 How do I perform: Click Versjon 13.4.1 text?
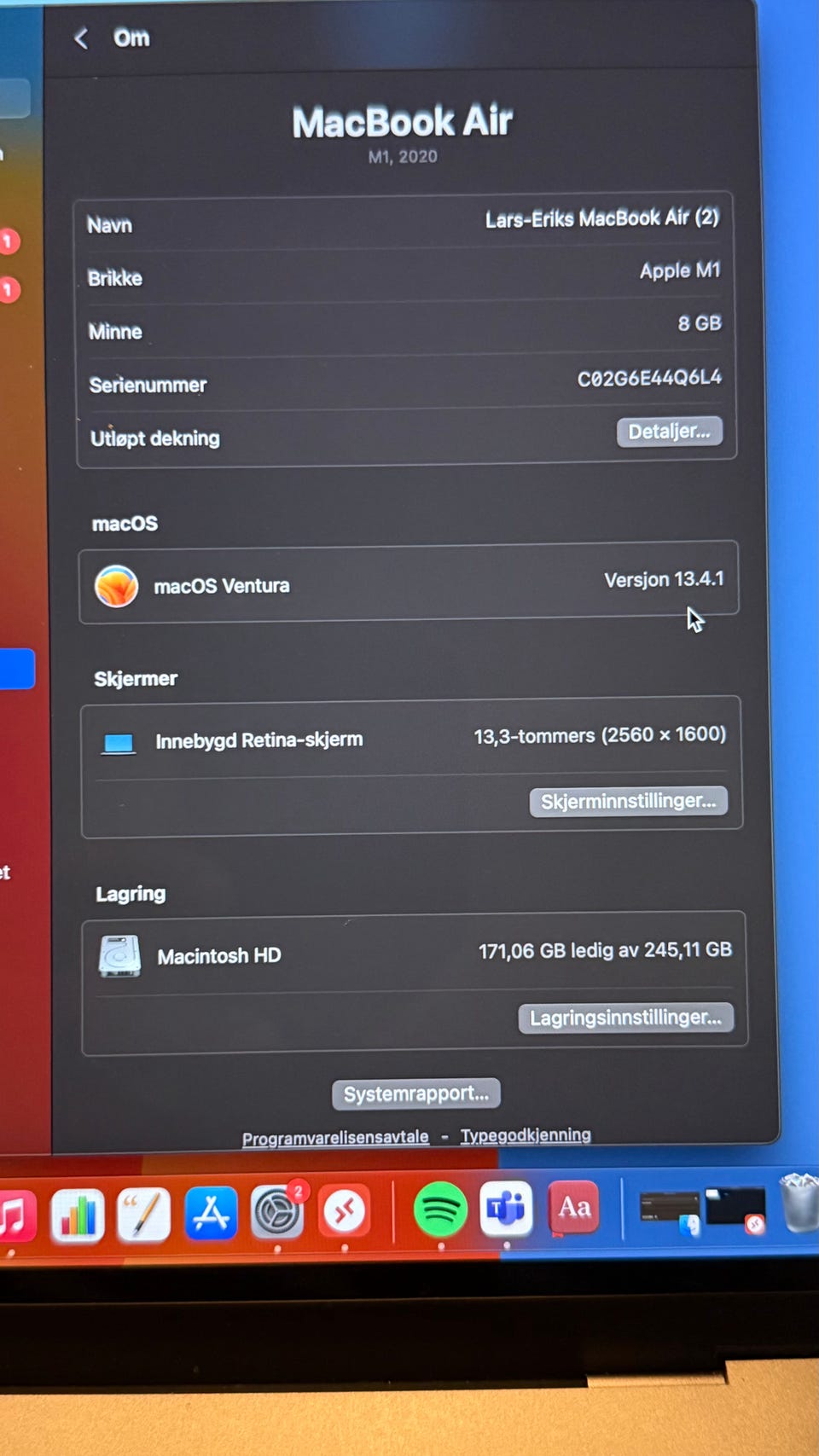pyautogui.click(x=664, y=580)
